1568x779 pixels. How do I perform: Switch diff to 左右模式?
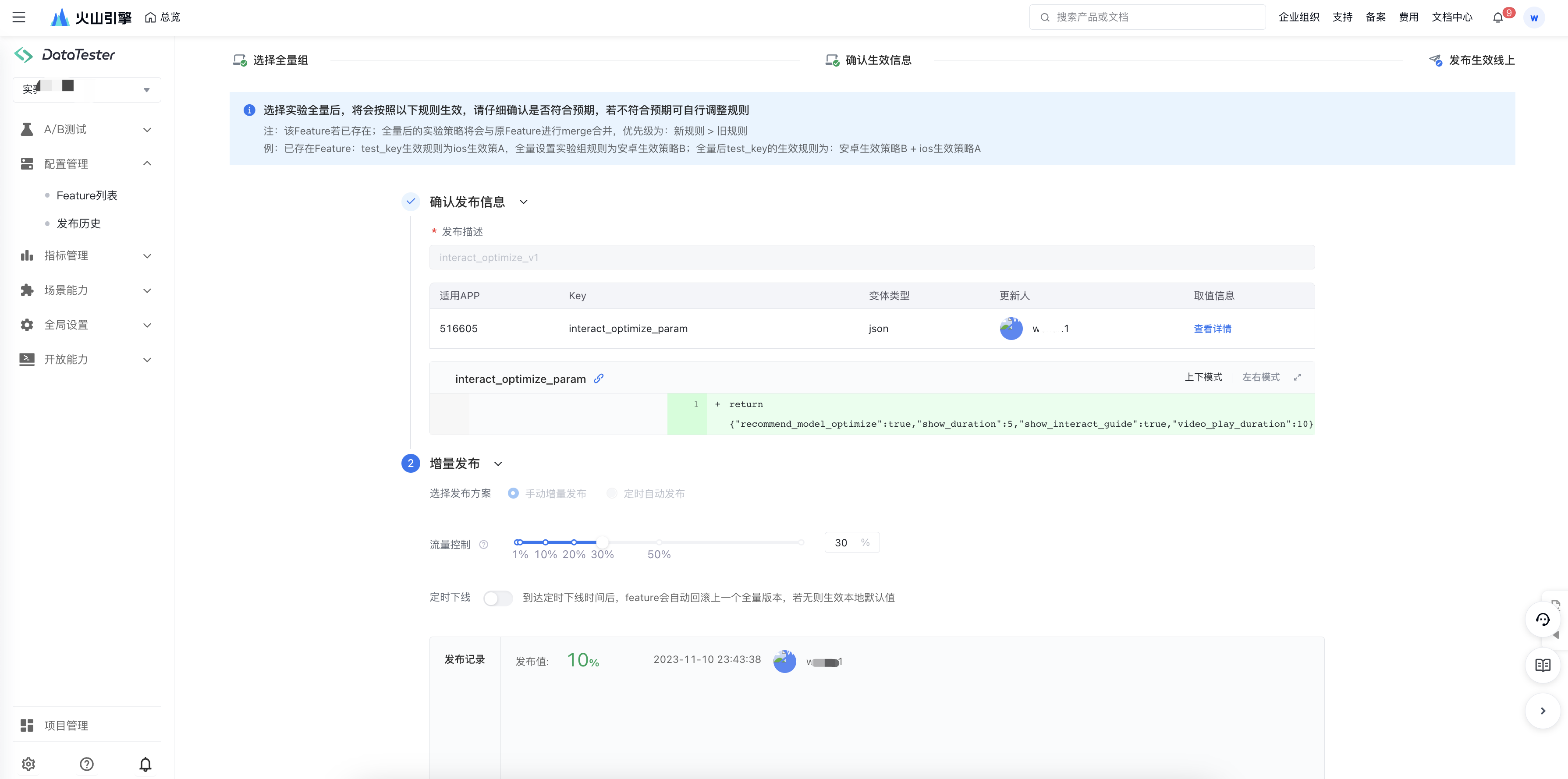1261,377
